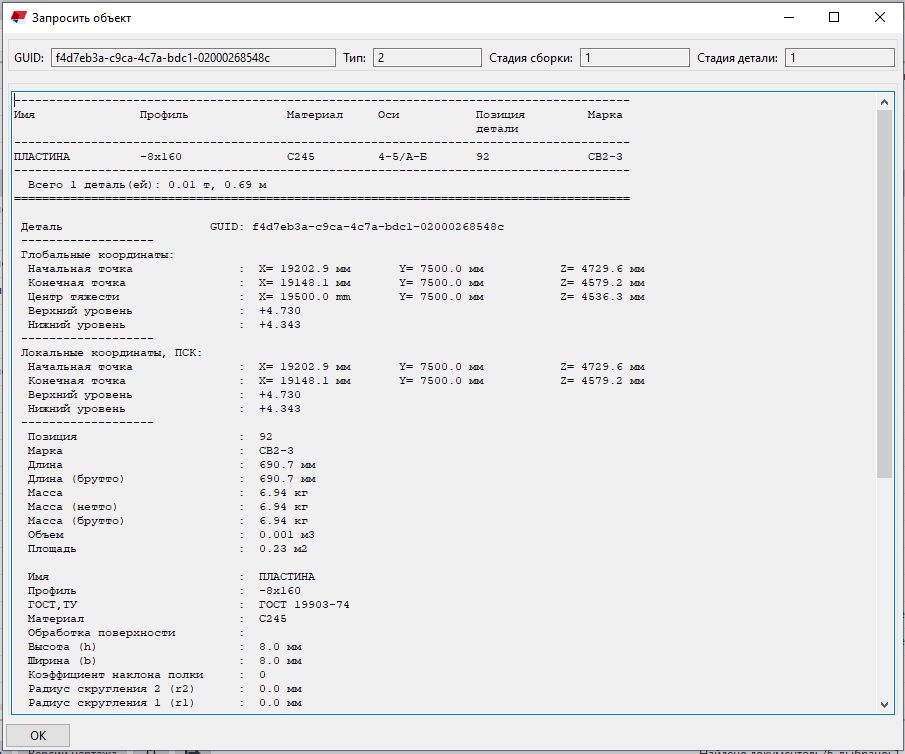Focus the GUID field at the top
Viewport: 905px width, 754px height.
tap(193, 58)
